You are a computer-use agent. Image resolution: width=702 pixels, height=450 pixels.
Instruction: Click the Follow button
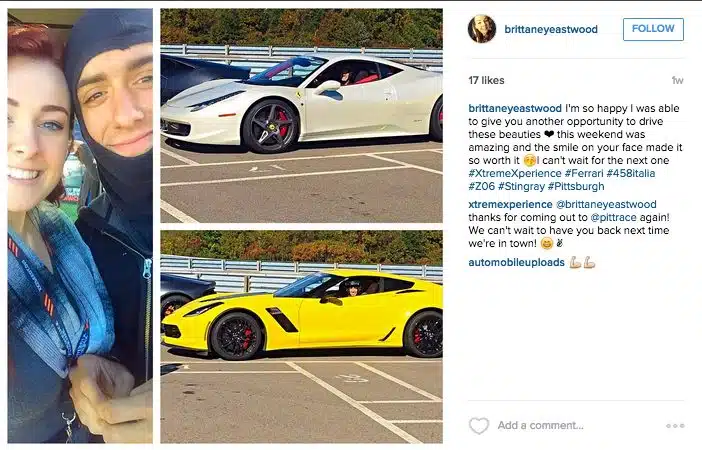pos(653,29)
